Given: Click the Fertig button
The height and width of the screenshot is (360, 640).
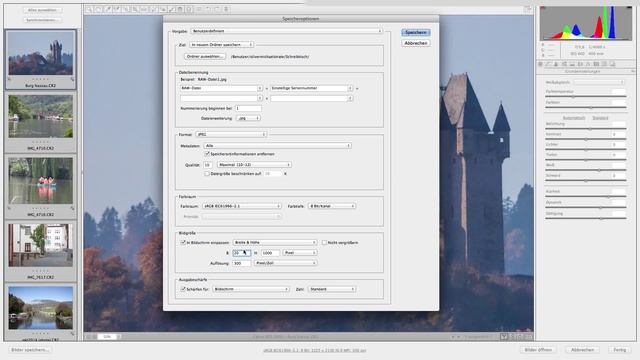Looking at the screenshot, I should pyautogui.click(x=620, y=350).
